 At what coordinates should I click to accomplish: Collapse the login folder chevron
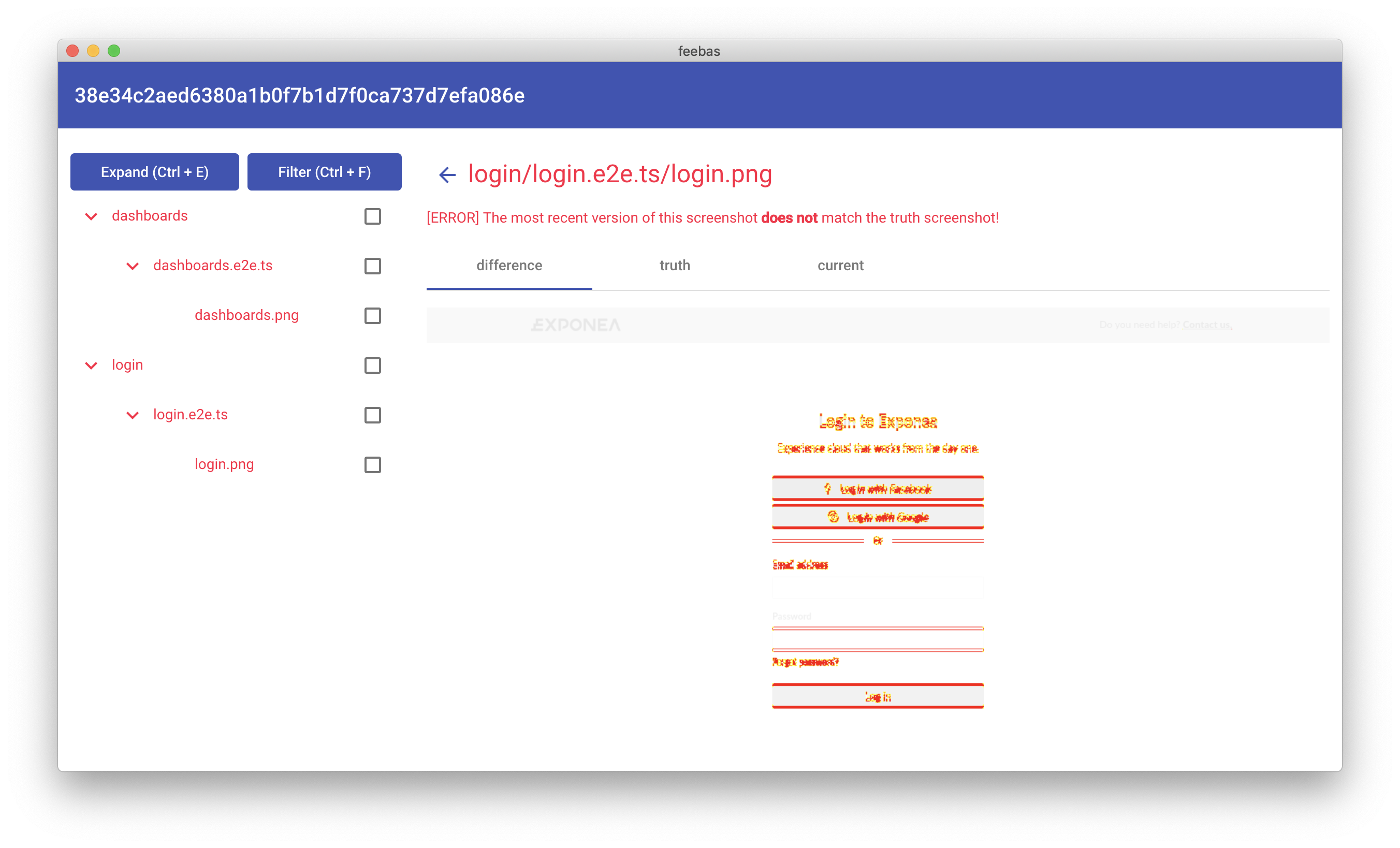click(91, 365)
